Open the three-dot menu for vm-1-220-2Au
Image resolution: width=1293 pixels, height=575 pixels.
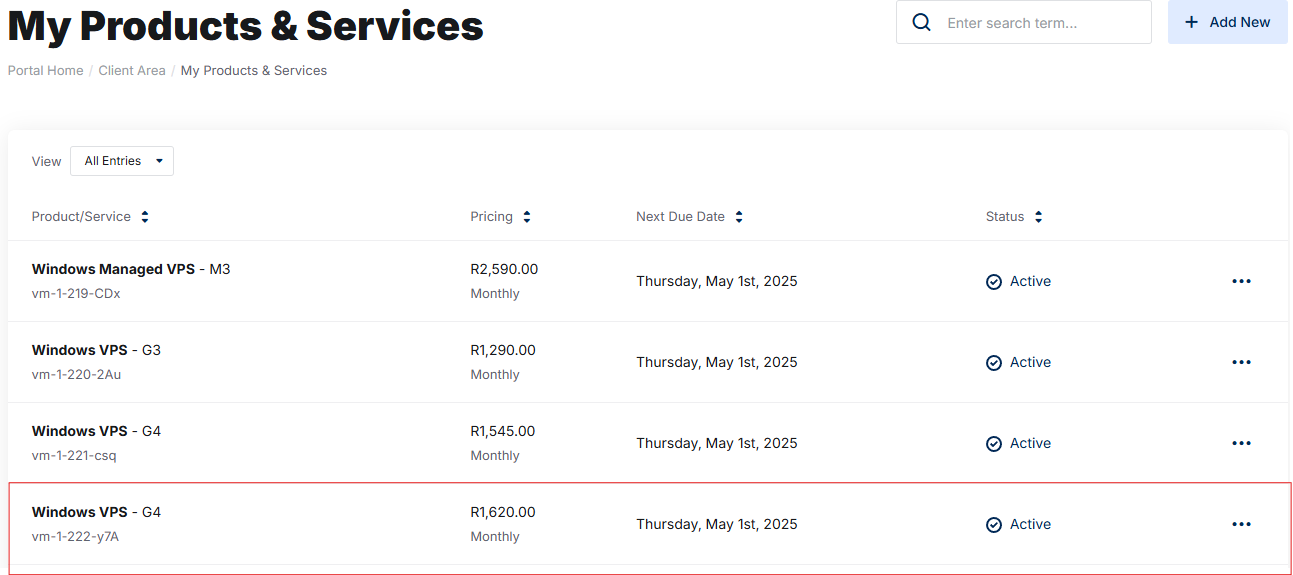click(1241, 362)
